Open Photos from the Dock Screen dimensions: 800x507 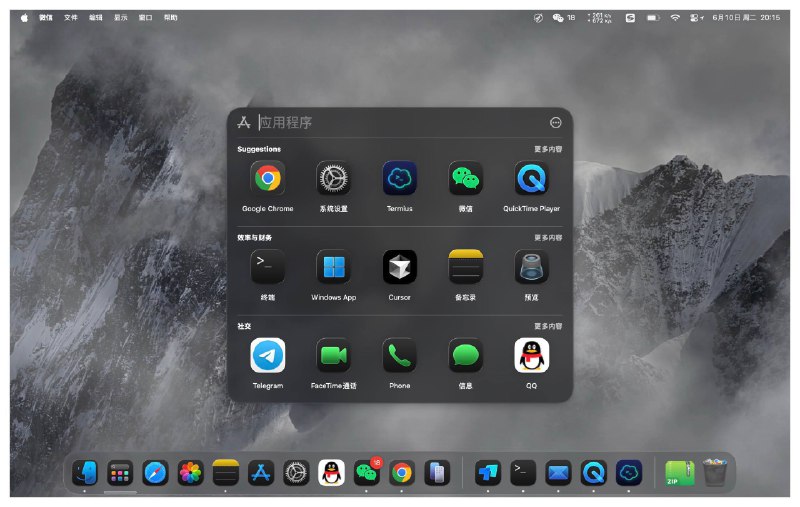190,473
